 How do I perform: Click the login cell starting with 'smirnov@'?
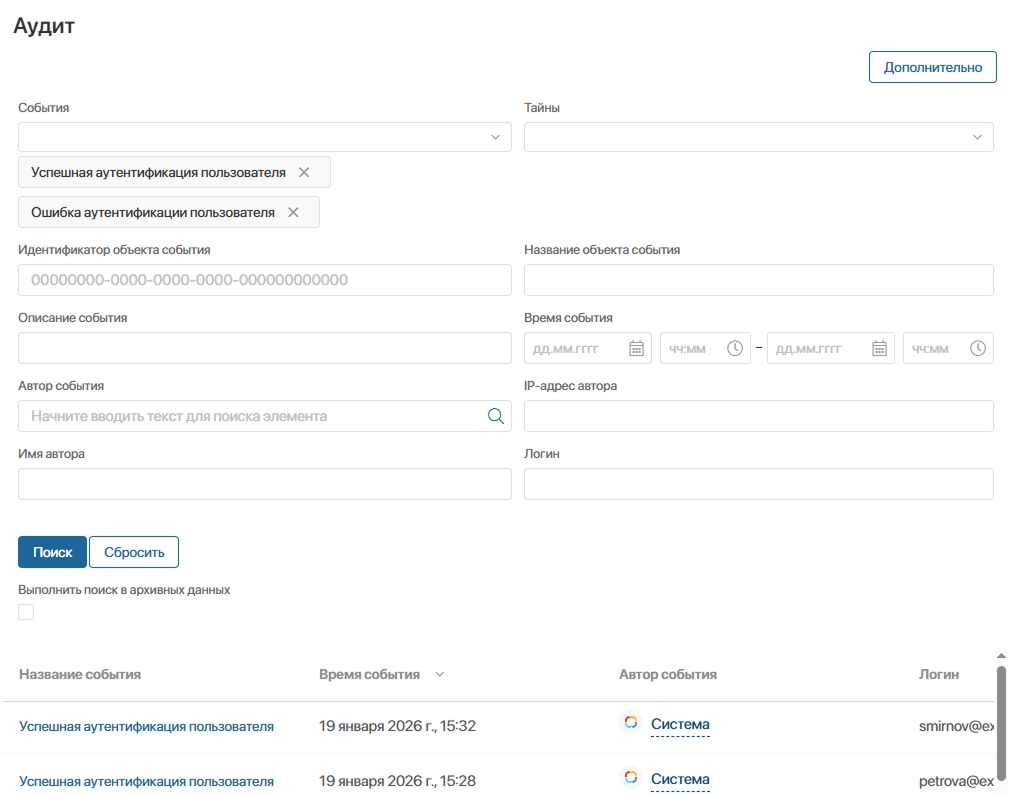(x=956, y=726)
